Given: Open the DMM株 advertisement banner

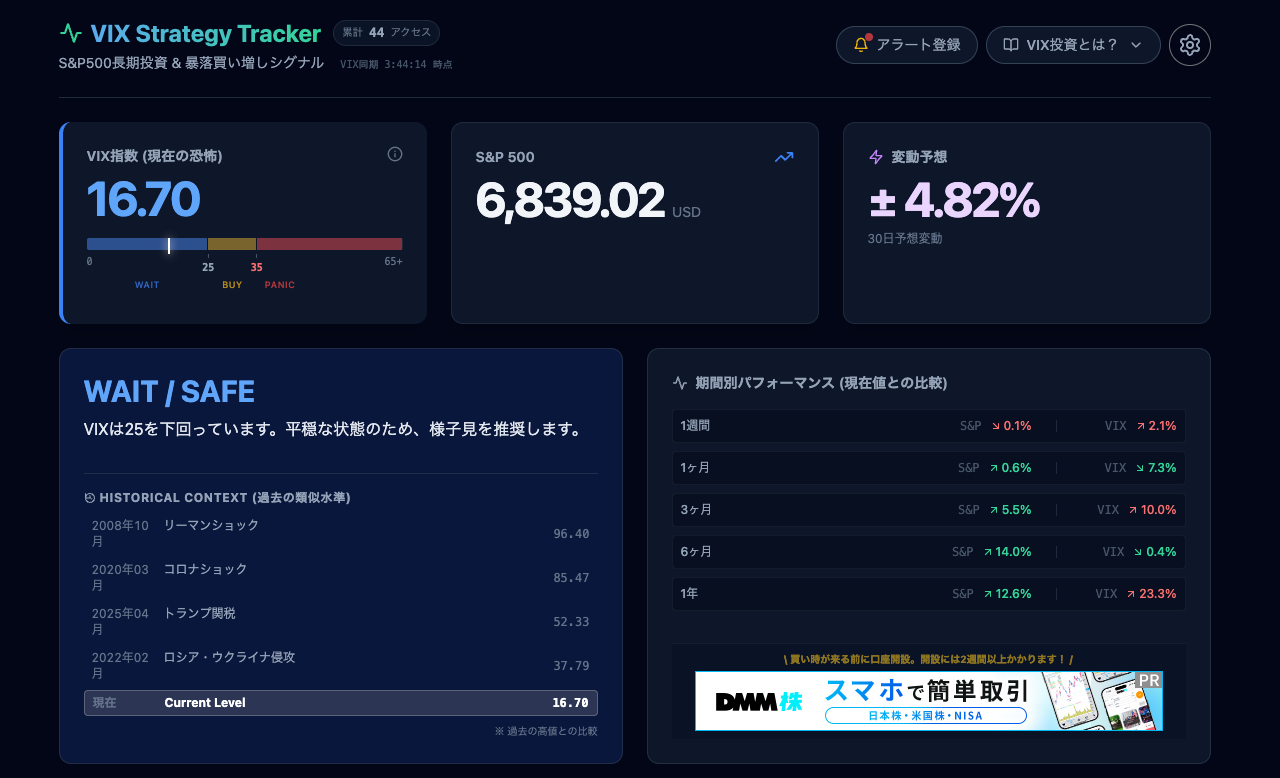Looking at the screenshot, I should point(928,700).
